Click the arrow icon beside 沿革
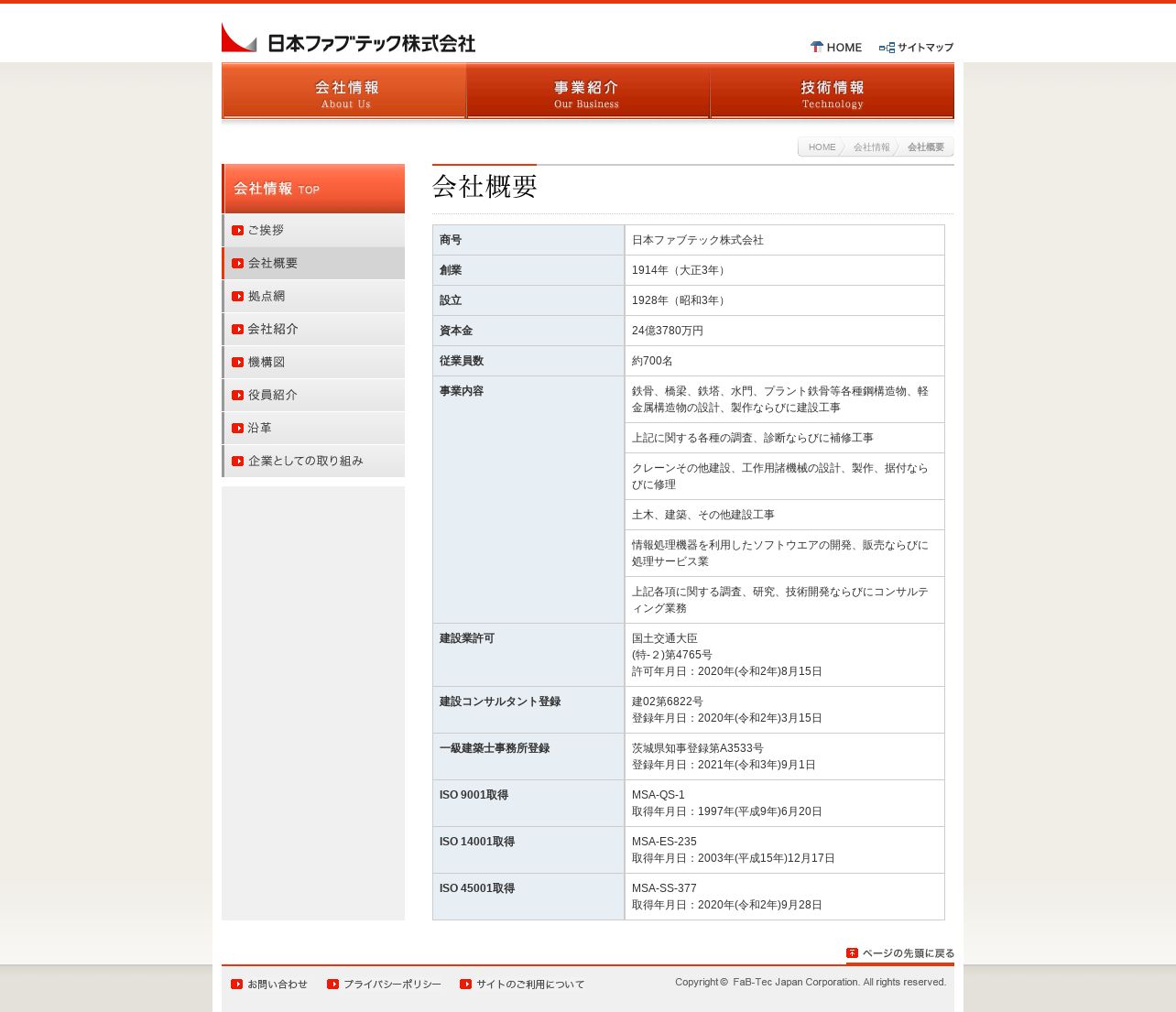Viewport: 1176px width, 1012px height. pyautogui.click(x=238, y=429)
